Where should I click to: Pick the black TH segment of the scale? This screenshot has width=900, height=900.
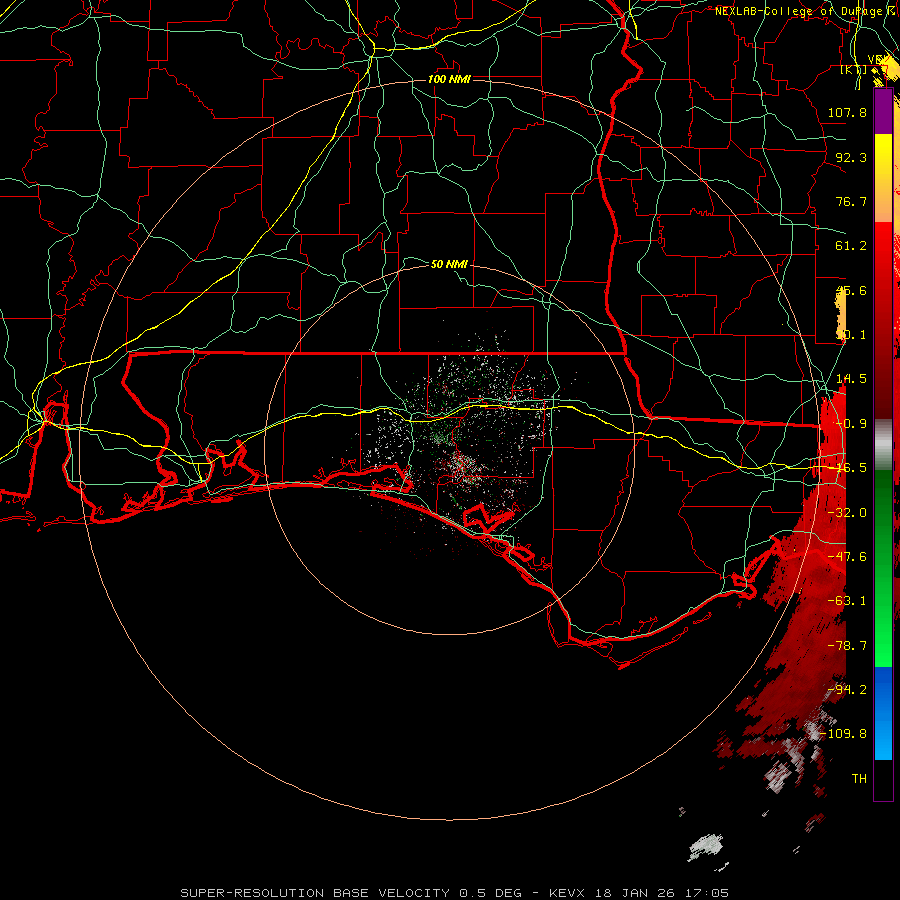883,780
